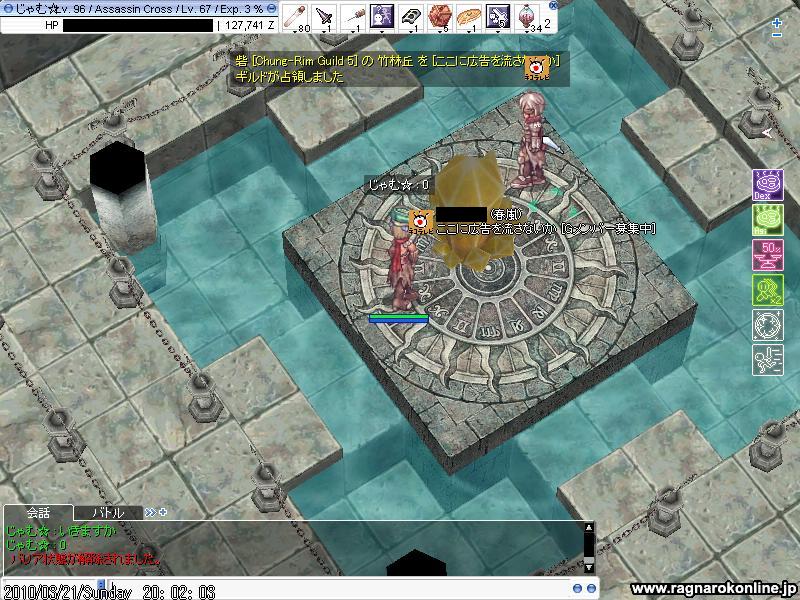Click chat line じゃむ☆ : いきますか

(x=61, y=531)
